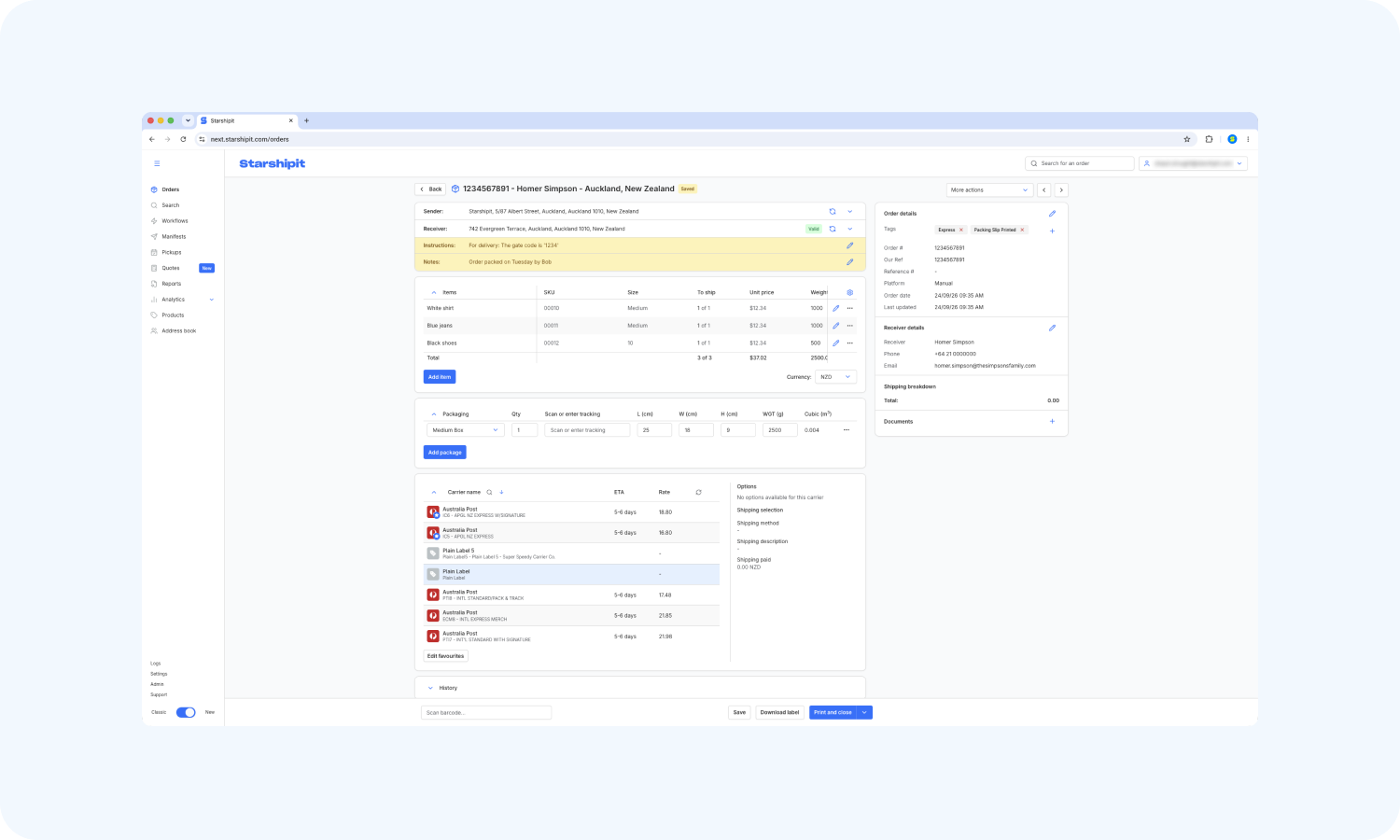Open the Print and close options arrow
Viewport: 1400px width, 840px height.
(865, 712)
